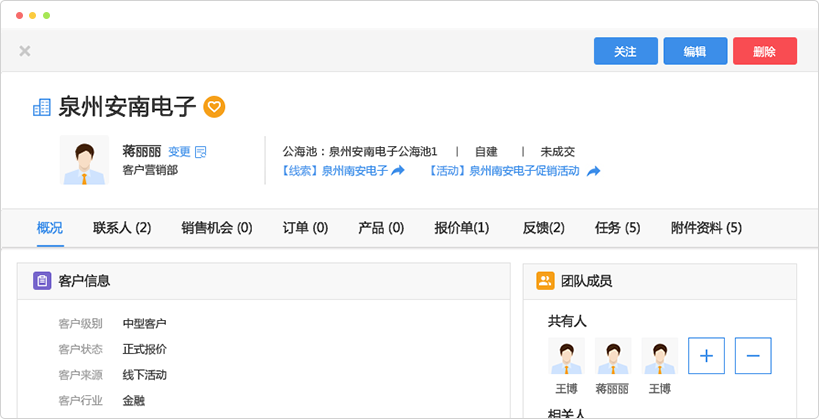Click the orange 团队成员 people icon
This screenshot has height=419, width=819.
(x=545, y=281)
